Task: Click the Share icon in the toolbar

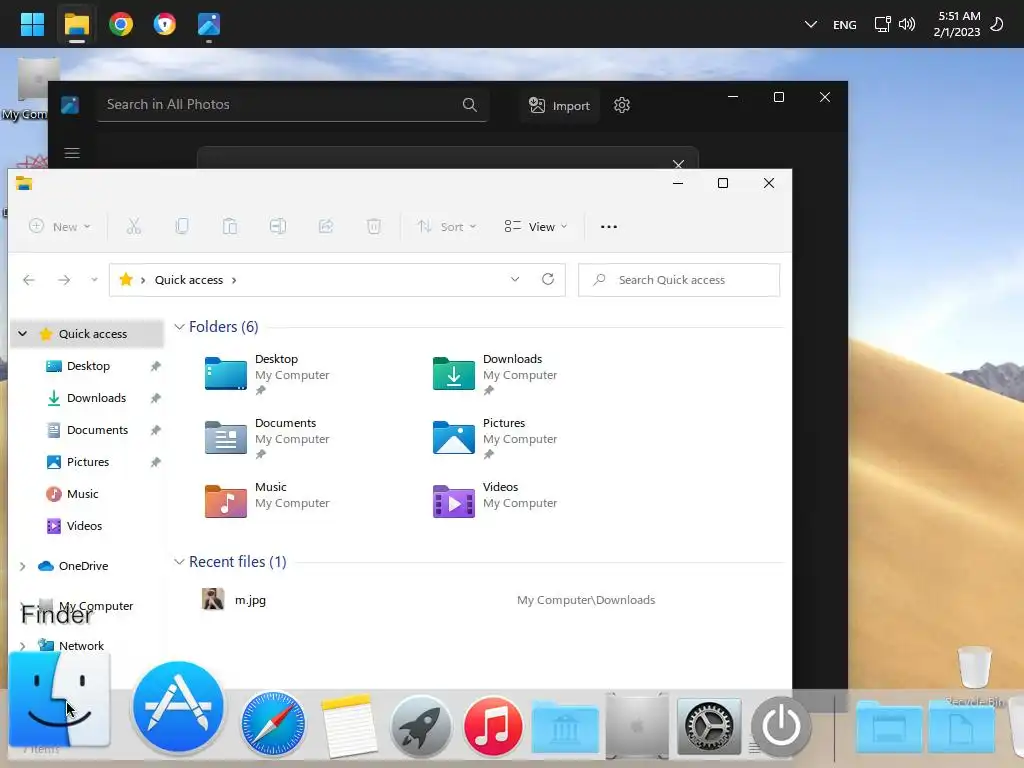Action: point(326,227)
